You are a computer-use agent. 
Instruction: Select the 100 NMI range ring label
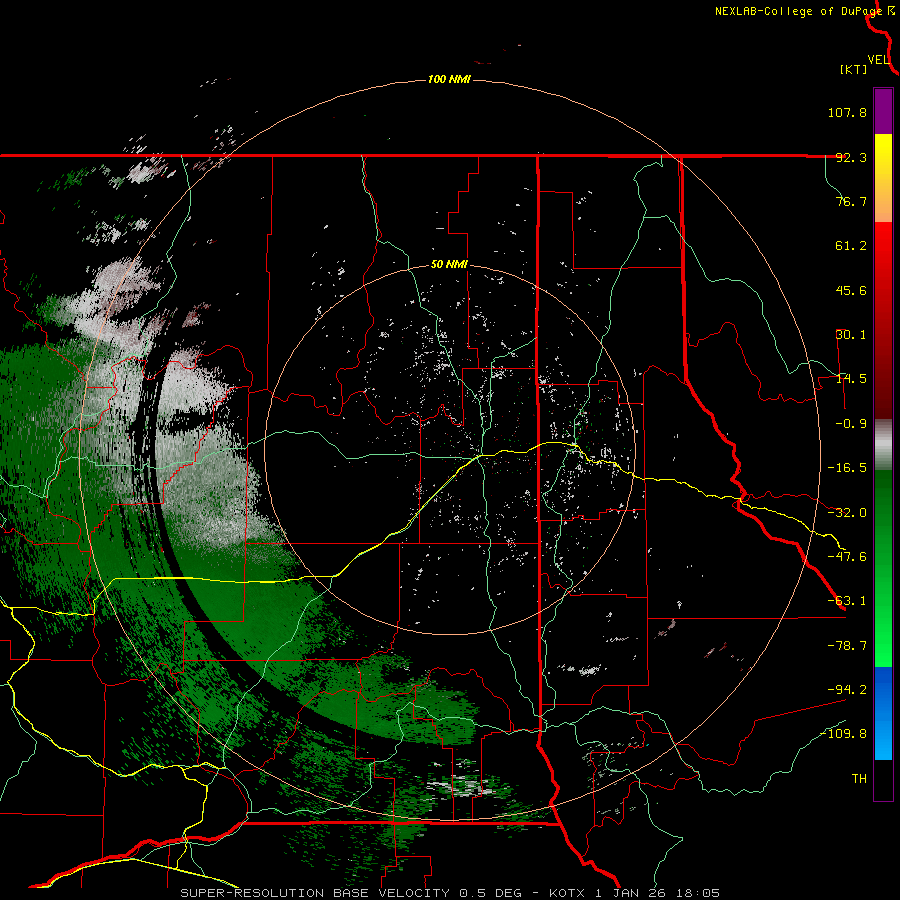pyautogui.click(x=449, y=79)
